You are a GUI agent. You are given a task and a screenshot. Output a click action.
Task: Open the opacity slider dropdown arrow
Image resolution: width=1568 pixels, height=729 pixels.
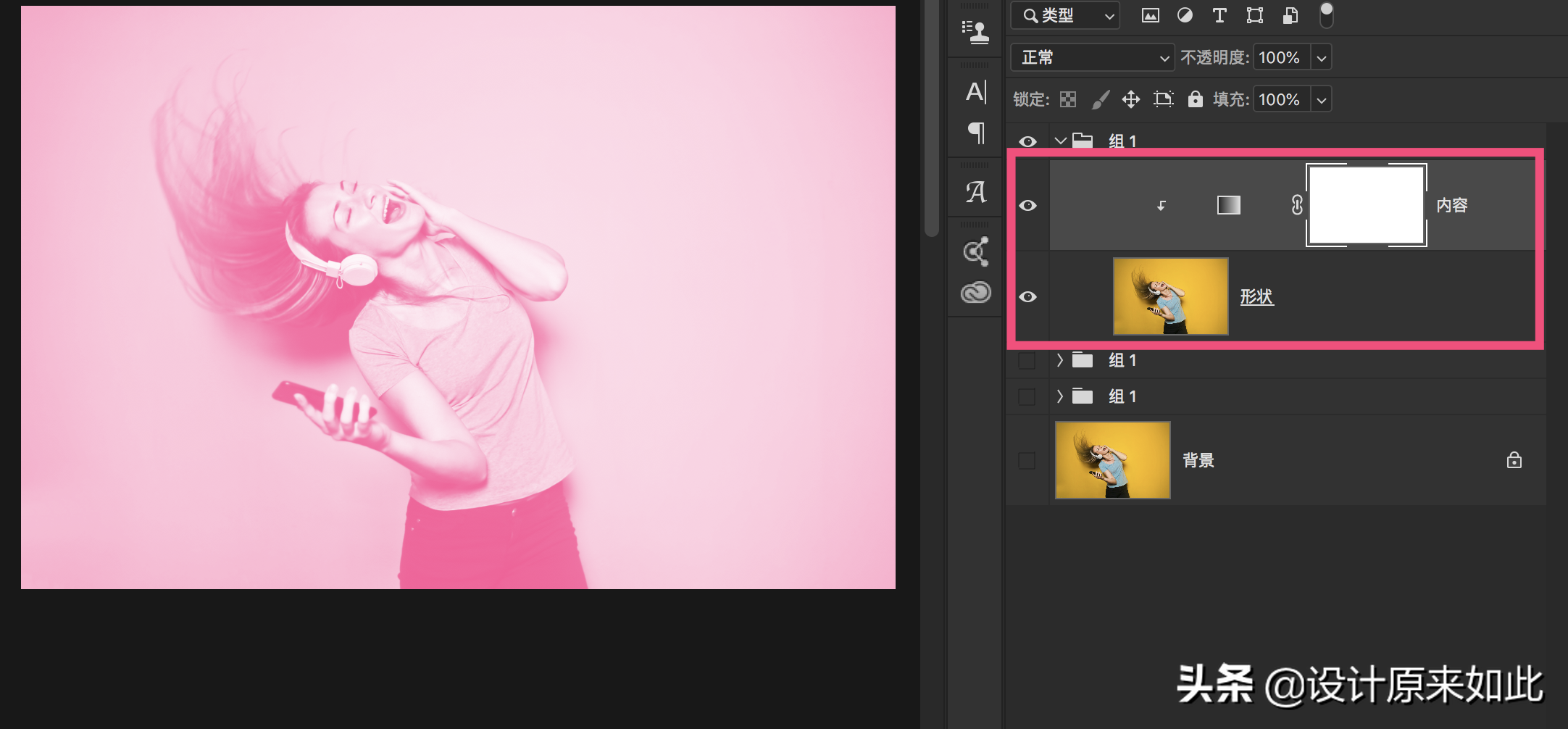1322,57
